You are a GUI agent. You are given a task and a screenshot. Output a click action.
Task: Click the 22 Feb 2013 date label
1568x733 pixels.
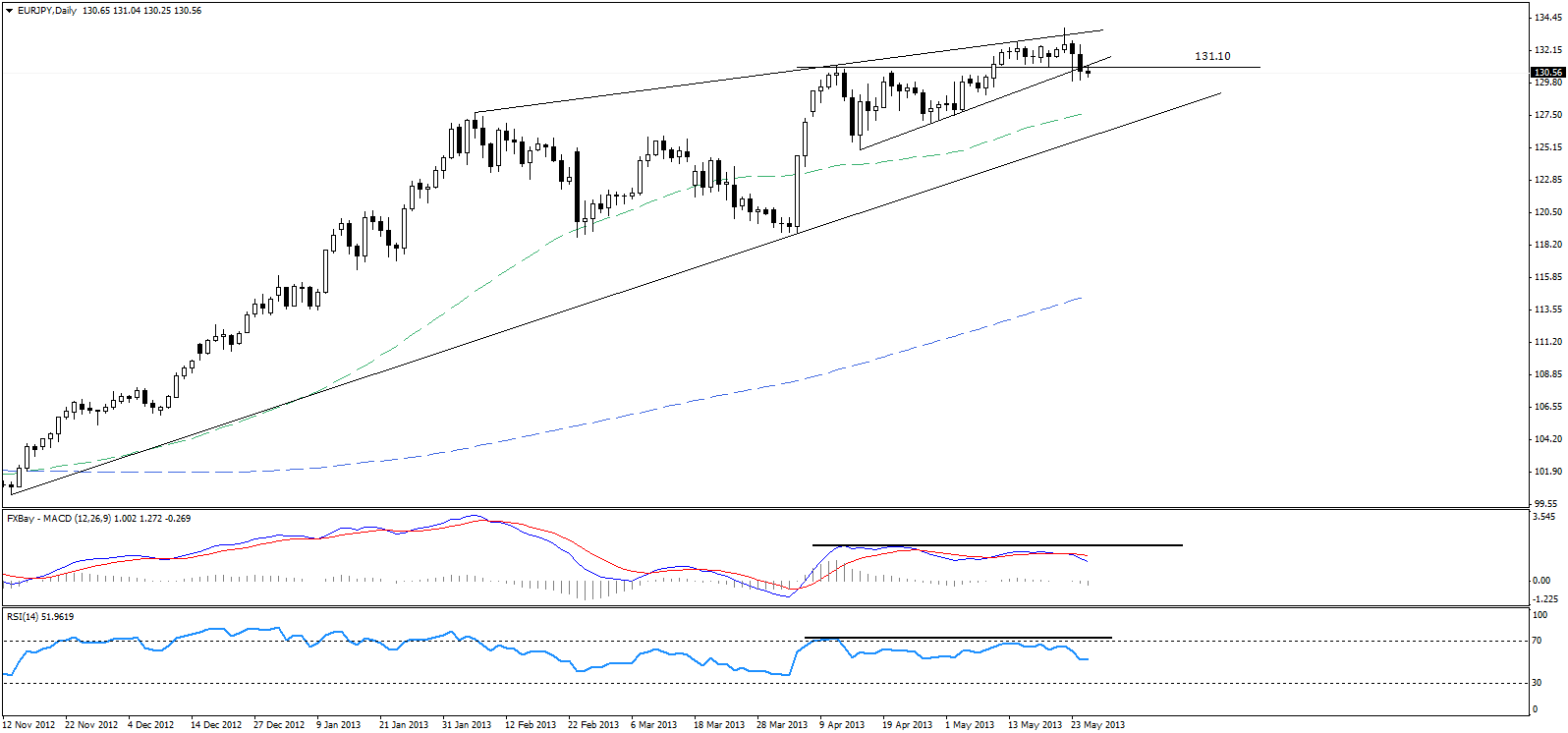(593, 725)
